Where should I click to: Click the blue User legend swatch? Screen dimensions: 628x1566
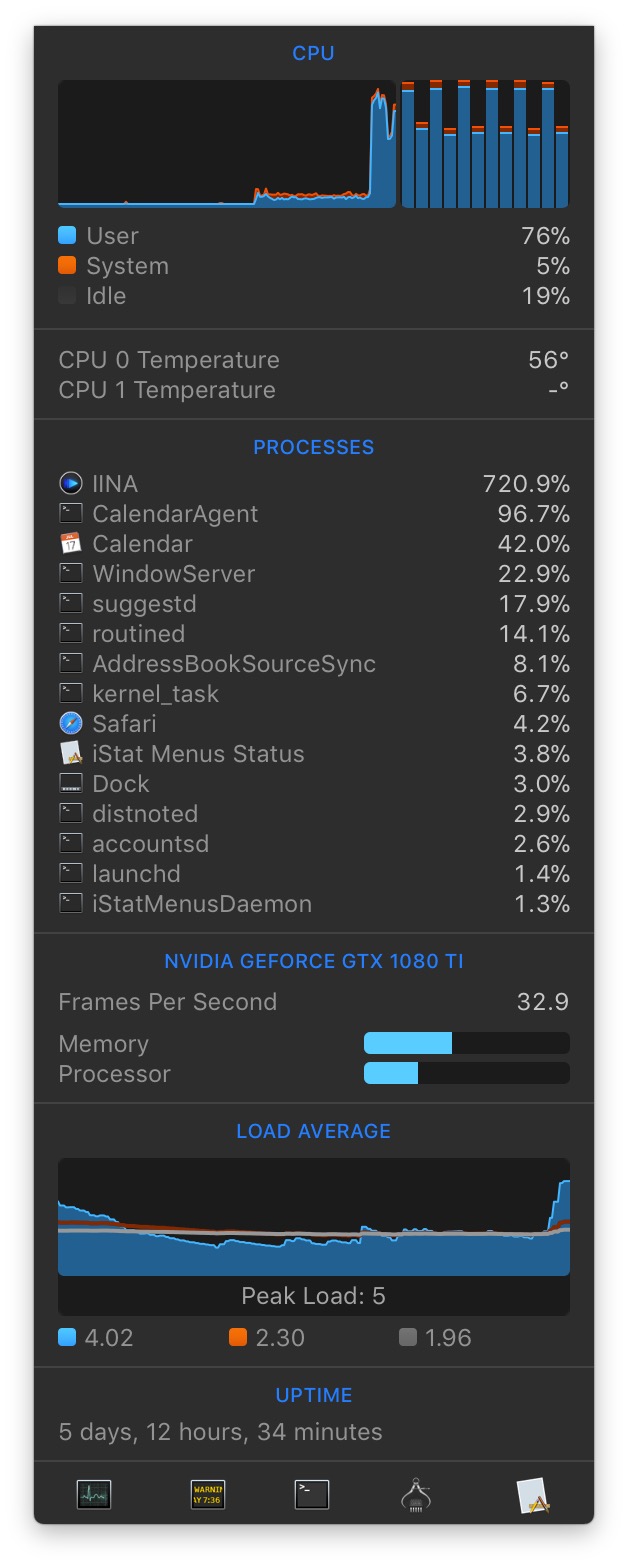[67, 236]
